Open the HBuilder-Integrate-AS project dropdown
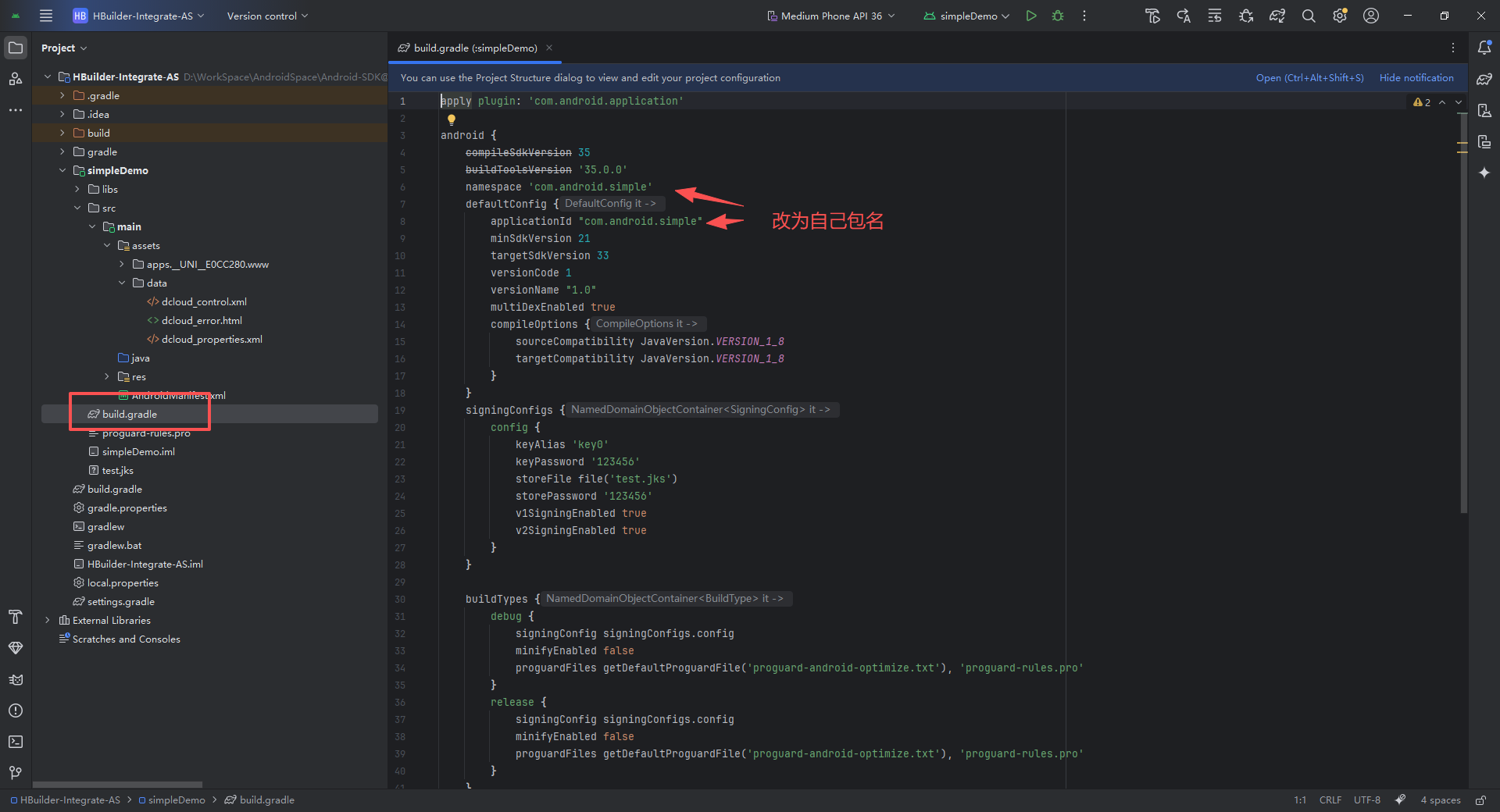This screenshot has height=812, width=1500. pos(139,16)
